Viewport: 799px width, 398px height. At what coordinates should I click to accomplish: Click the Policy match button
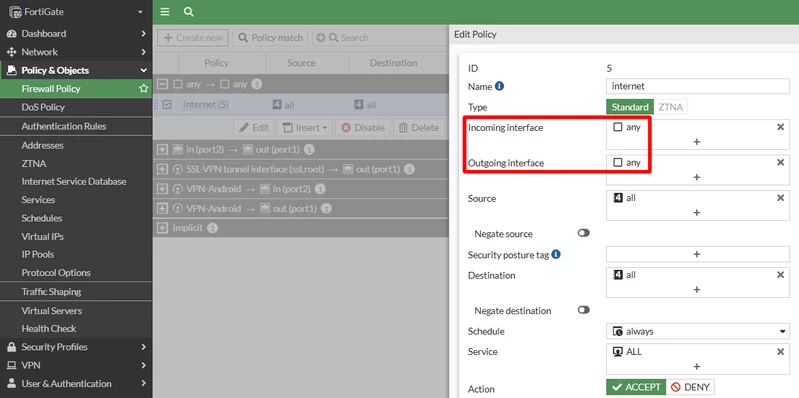coord(271,38)
